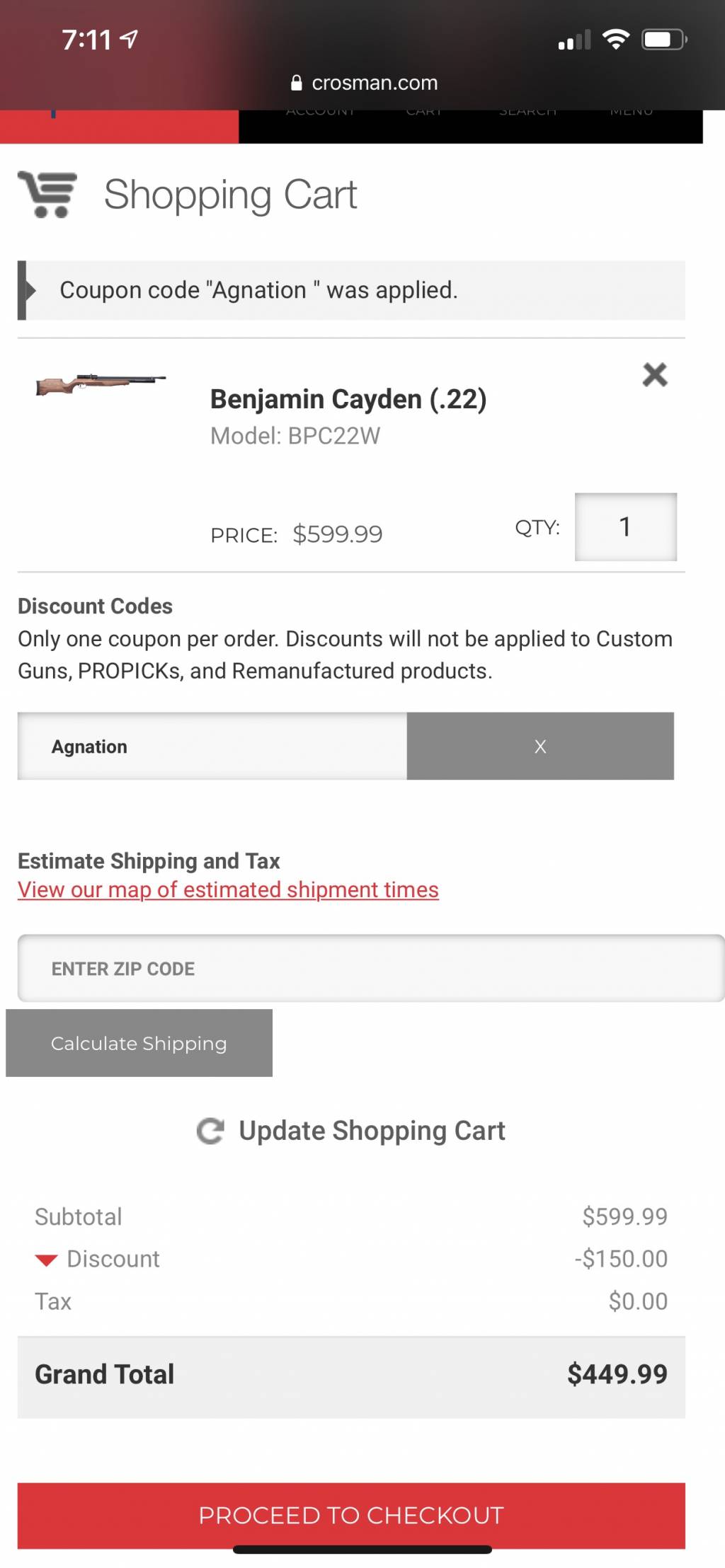
Task: Remove the Agnation coupon code
Action: (540, 746)
